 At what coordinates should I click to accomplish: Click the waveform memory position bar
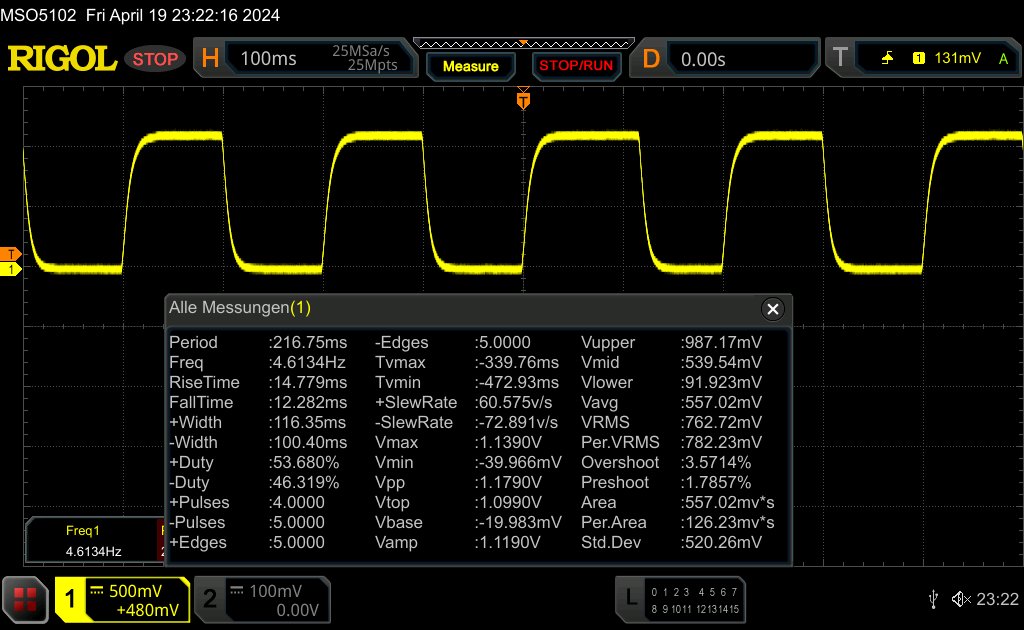coord(523,43)
